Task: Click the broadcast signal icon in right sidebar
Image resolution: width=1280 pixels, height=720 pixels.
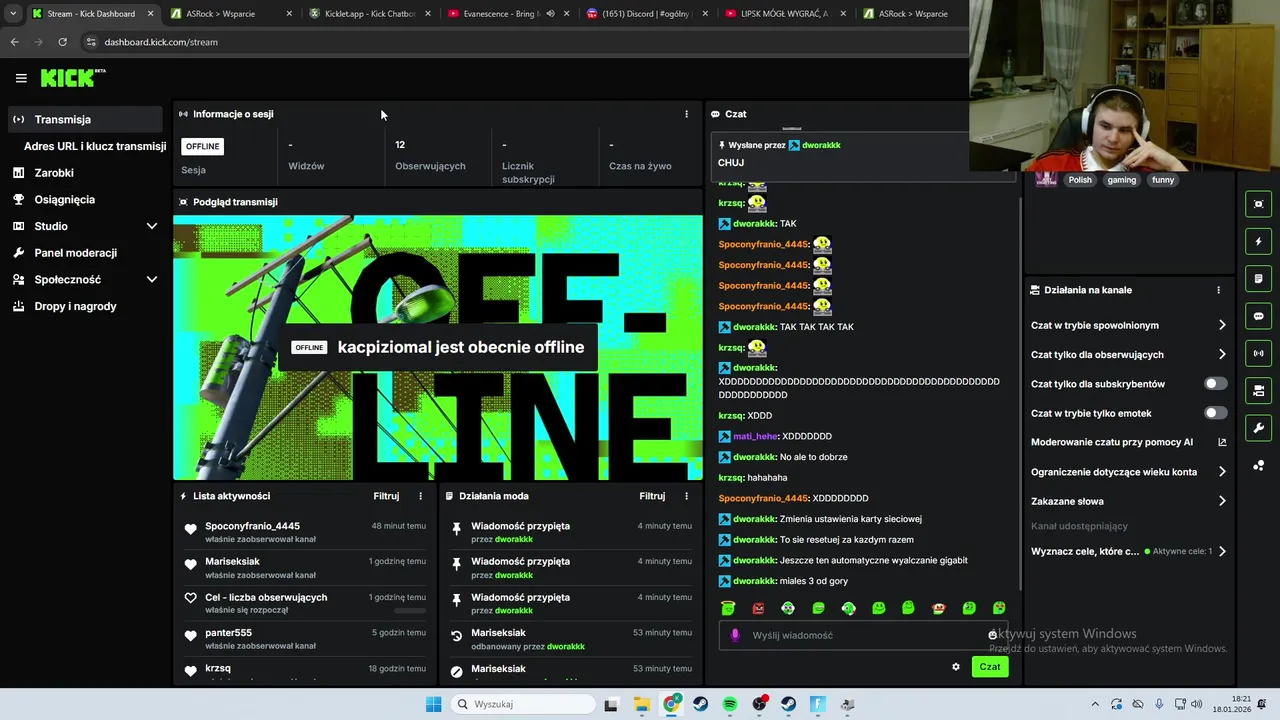Action: pos(1259,353)
